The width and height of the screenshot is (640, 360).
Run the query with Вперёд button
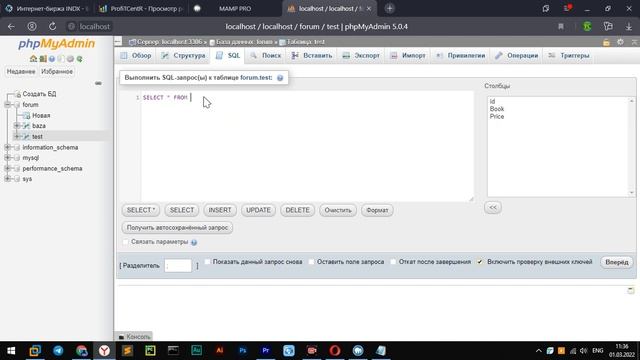[x=617, y=262]
